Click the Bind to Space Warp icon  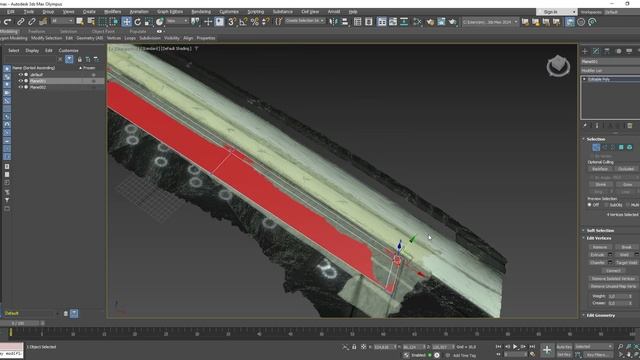43,22
